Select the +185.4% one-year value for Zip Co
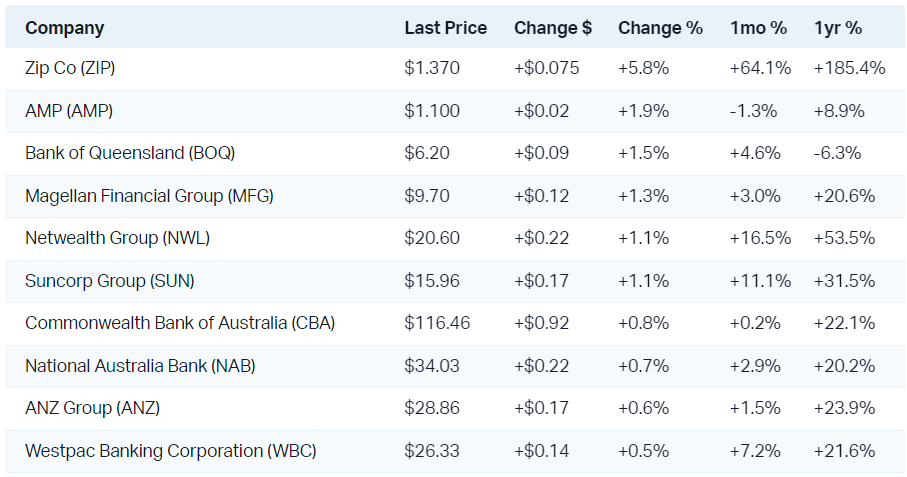 click(850, 69)
